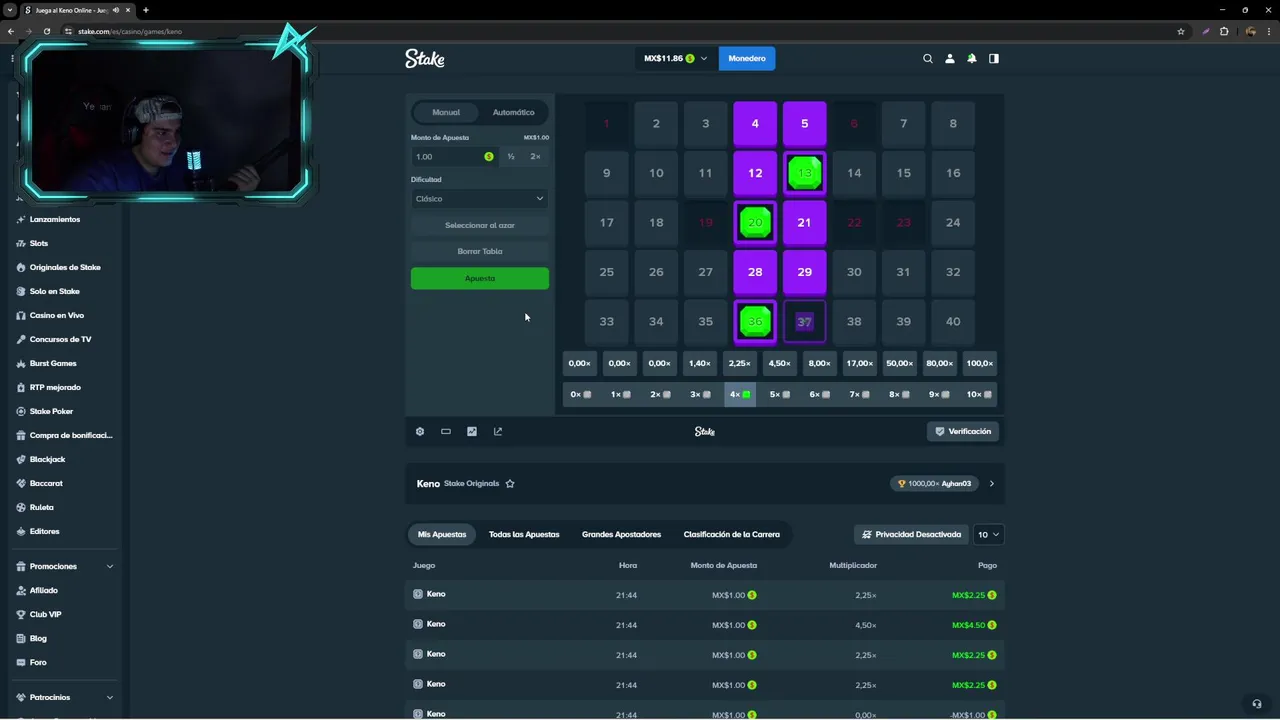1280x720 pixels.
Task: Open live stats chart icon
Action: pos(472,431)
